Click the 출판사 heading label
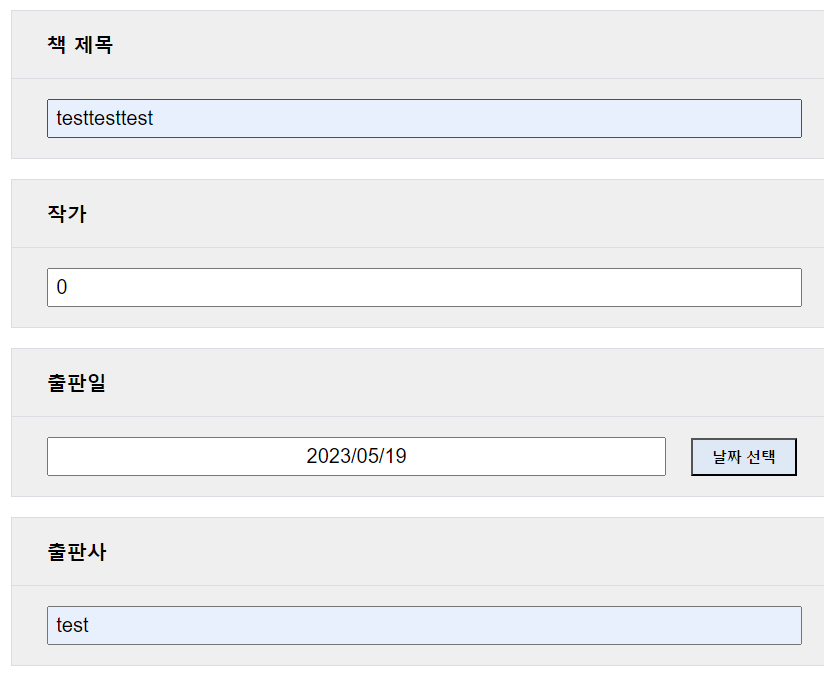824x674 pixels. [77, 552]
